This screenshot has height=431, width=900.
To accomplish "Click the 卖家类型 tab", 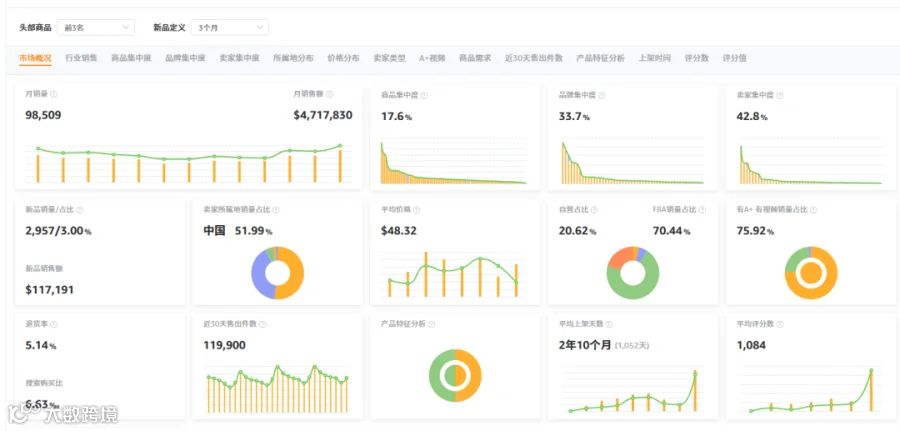I will coord(389,58).
